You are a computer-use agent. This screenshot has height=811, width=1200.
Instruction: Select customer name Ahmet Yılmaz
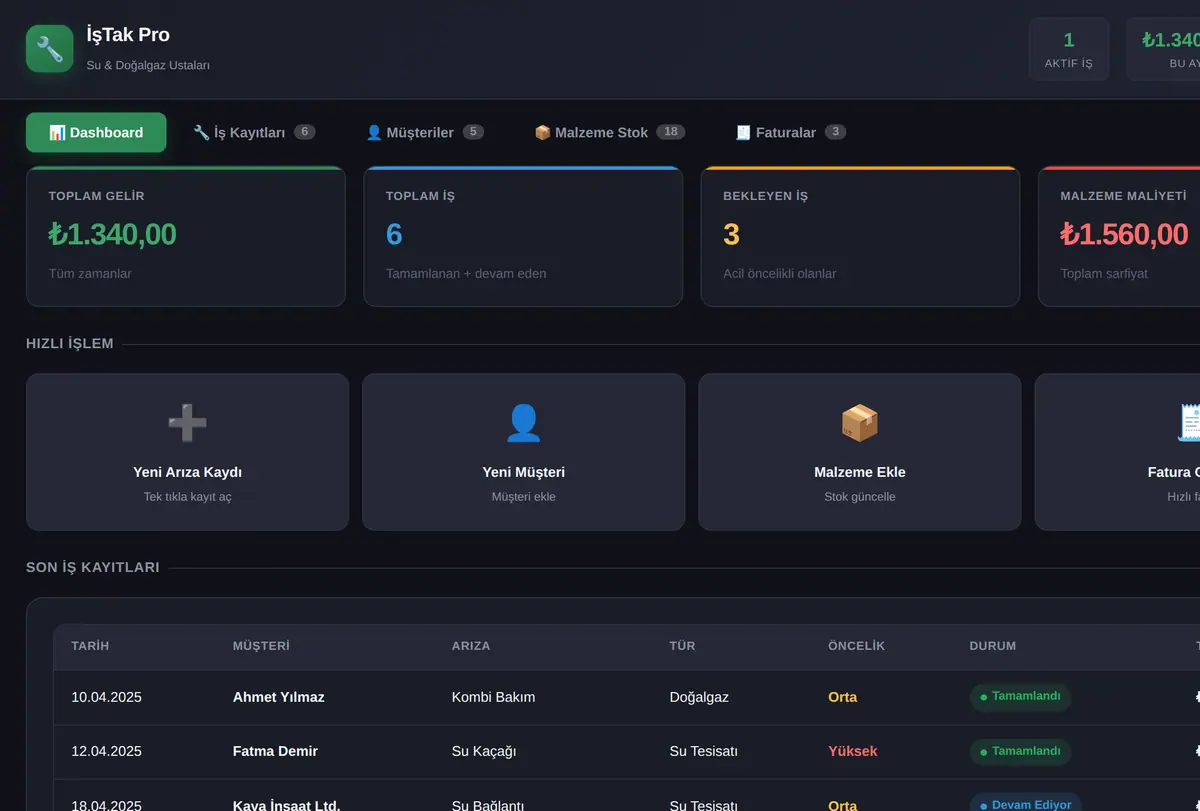279,697
